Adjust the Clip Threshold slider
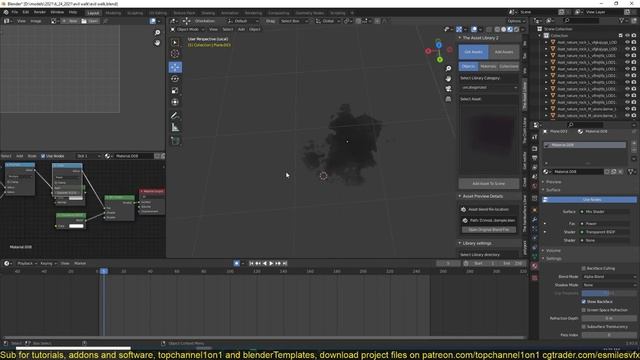Screen dimensions: 640x360 coord(609,293)
